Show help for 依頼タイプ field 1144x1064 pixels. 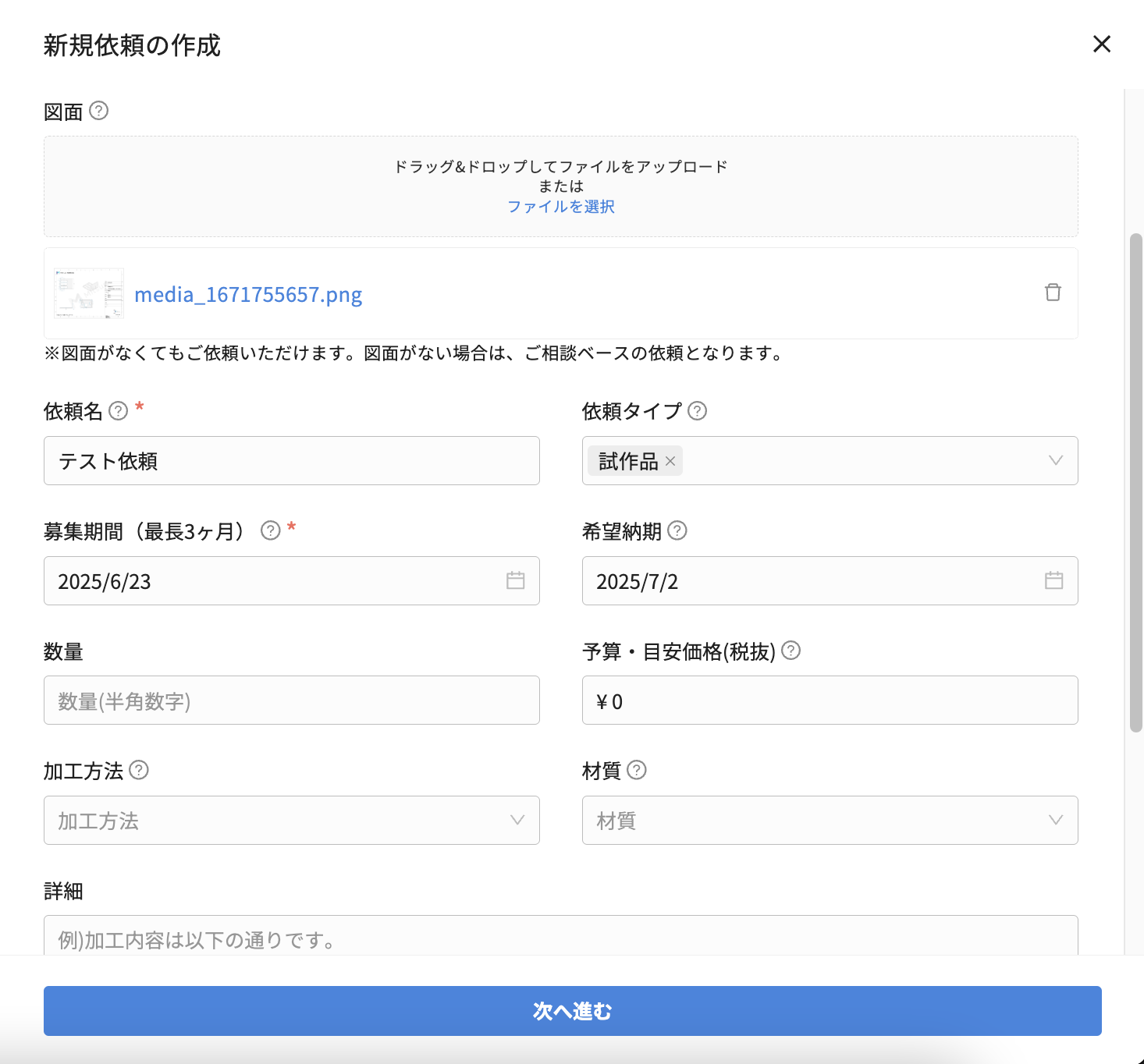pyautogui.click(x=698, y=410)
